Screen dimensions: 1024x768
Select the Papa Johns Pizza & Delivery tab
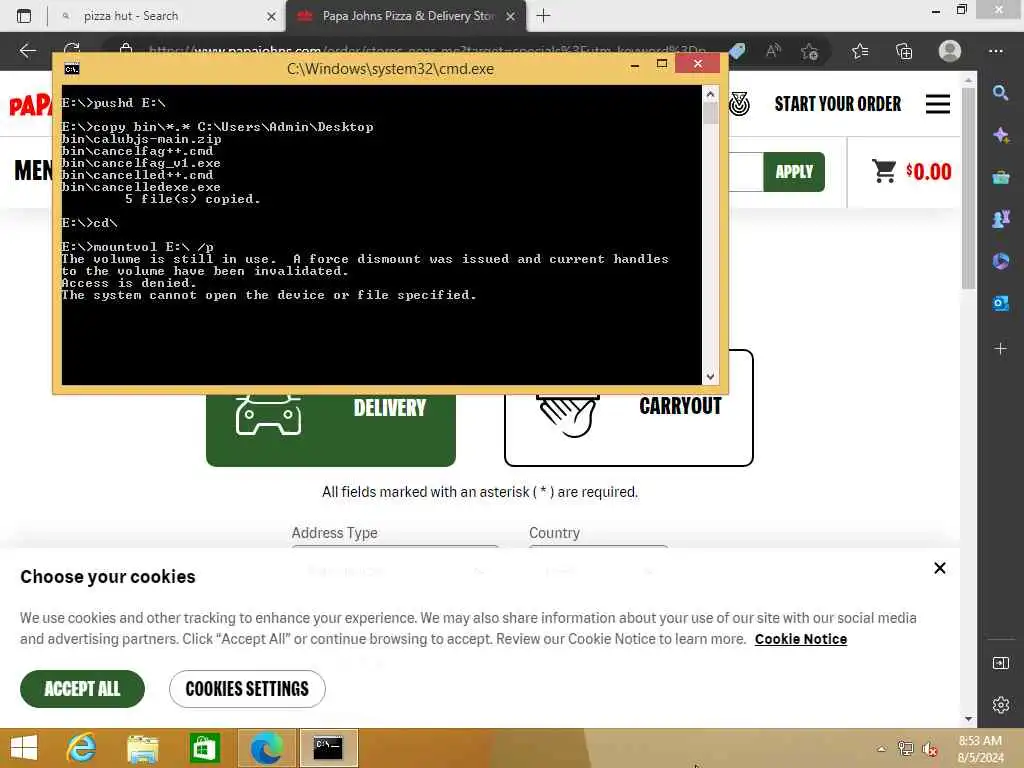point(408,16)
